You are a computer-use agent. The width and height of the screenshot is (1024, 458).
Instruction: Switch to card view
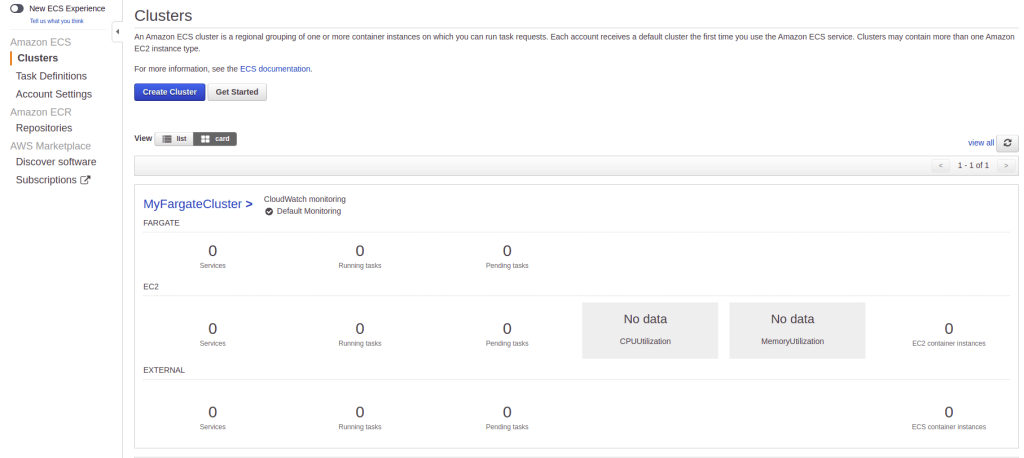215,139
